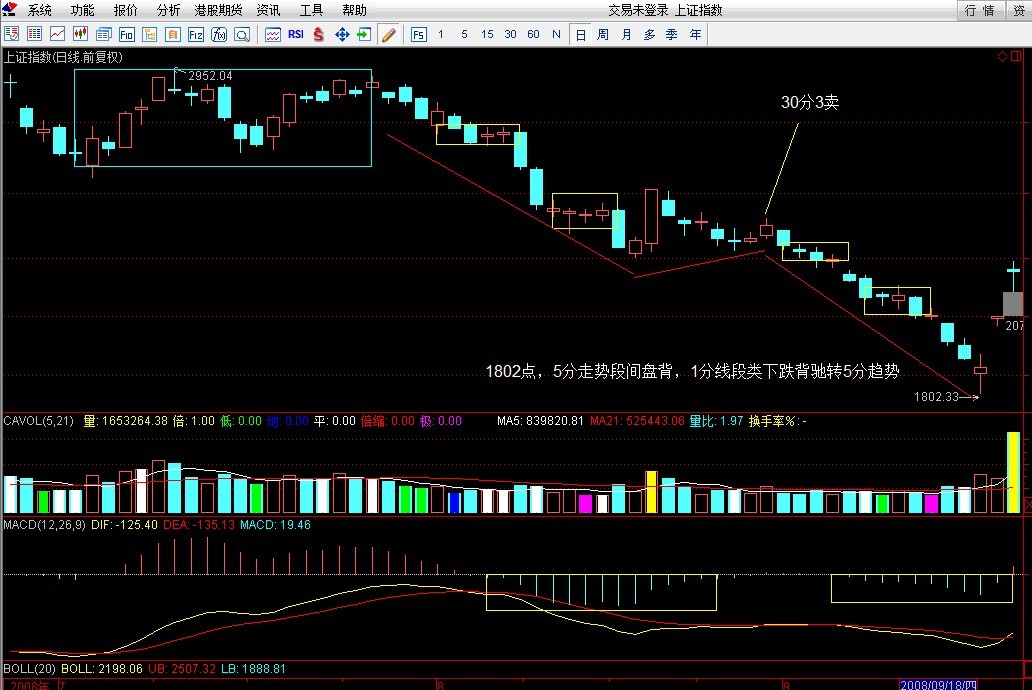Viewport: 1032px width, 690px height.
Task: Click the blue four-arrow move icon
Action: click(x=342, y=34)
